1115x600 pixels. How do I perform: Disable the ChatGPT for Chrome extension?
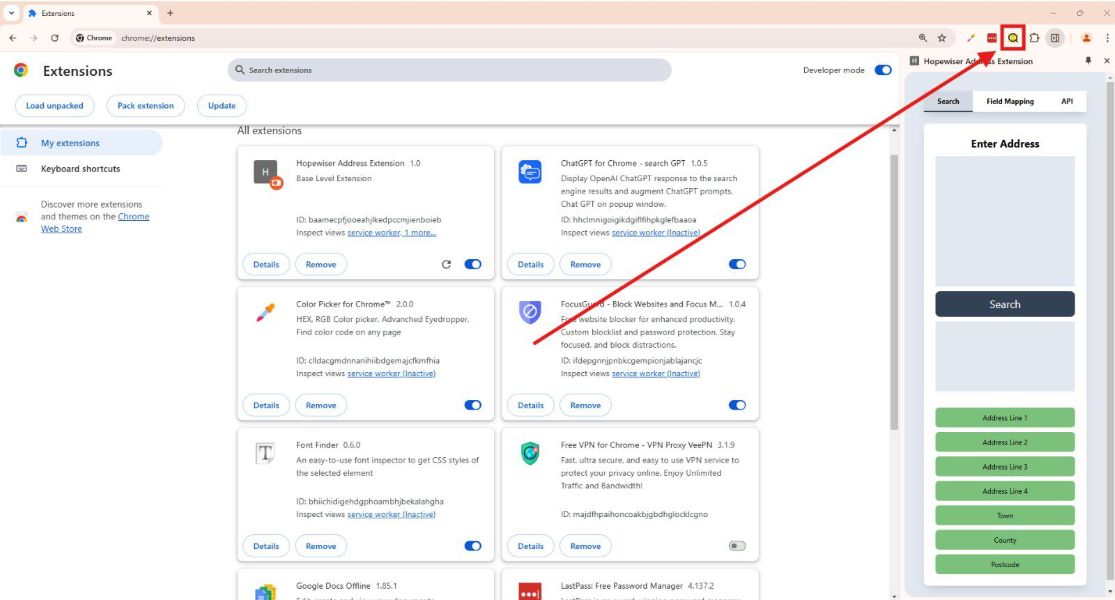737,265
